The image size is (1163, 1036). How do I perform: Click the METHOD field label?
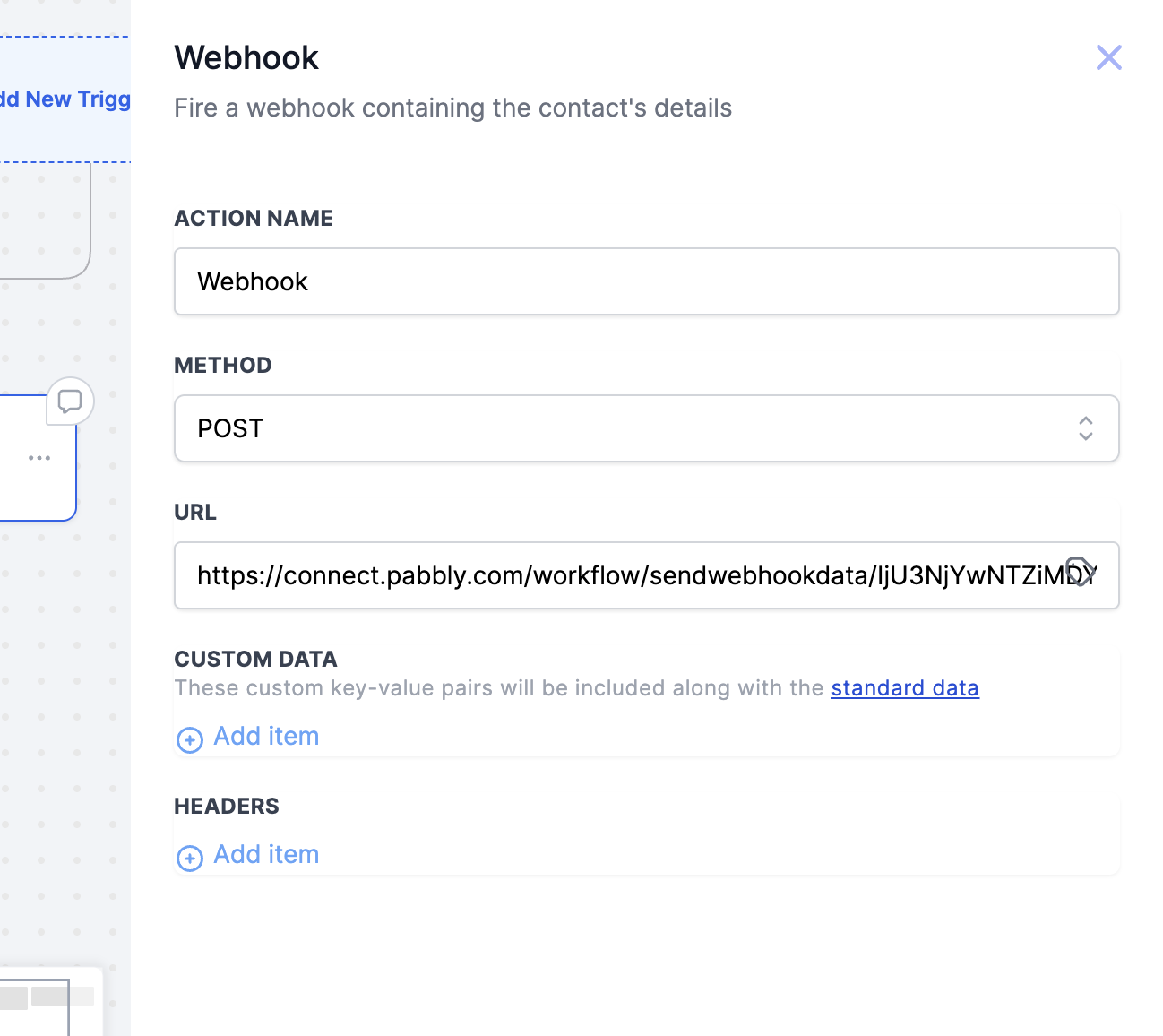(223, 365)
